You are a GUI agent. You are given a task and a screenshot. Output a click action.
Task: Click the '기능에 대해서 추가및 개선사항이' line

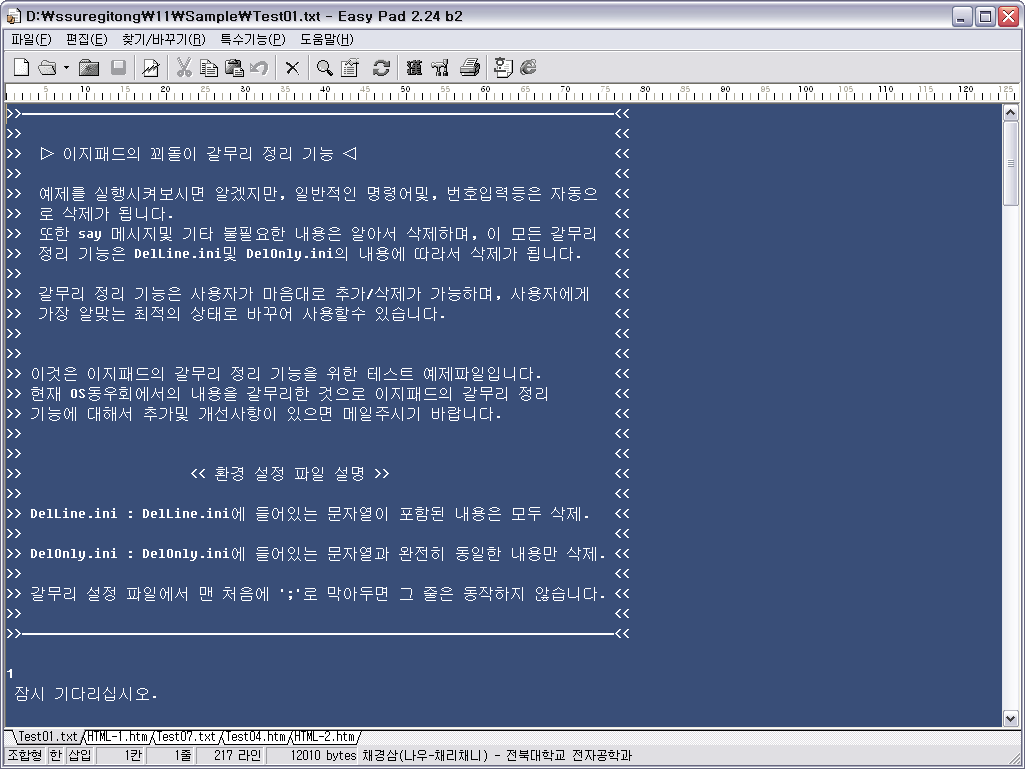(265, 413)
